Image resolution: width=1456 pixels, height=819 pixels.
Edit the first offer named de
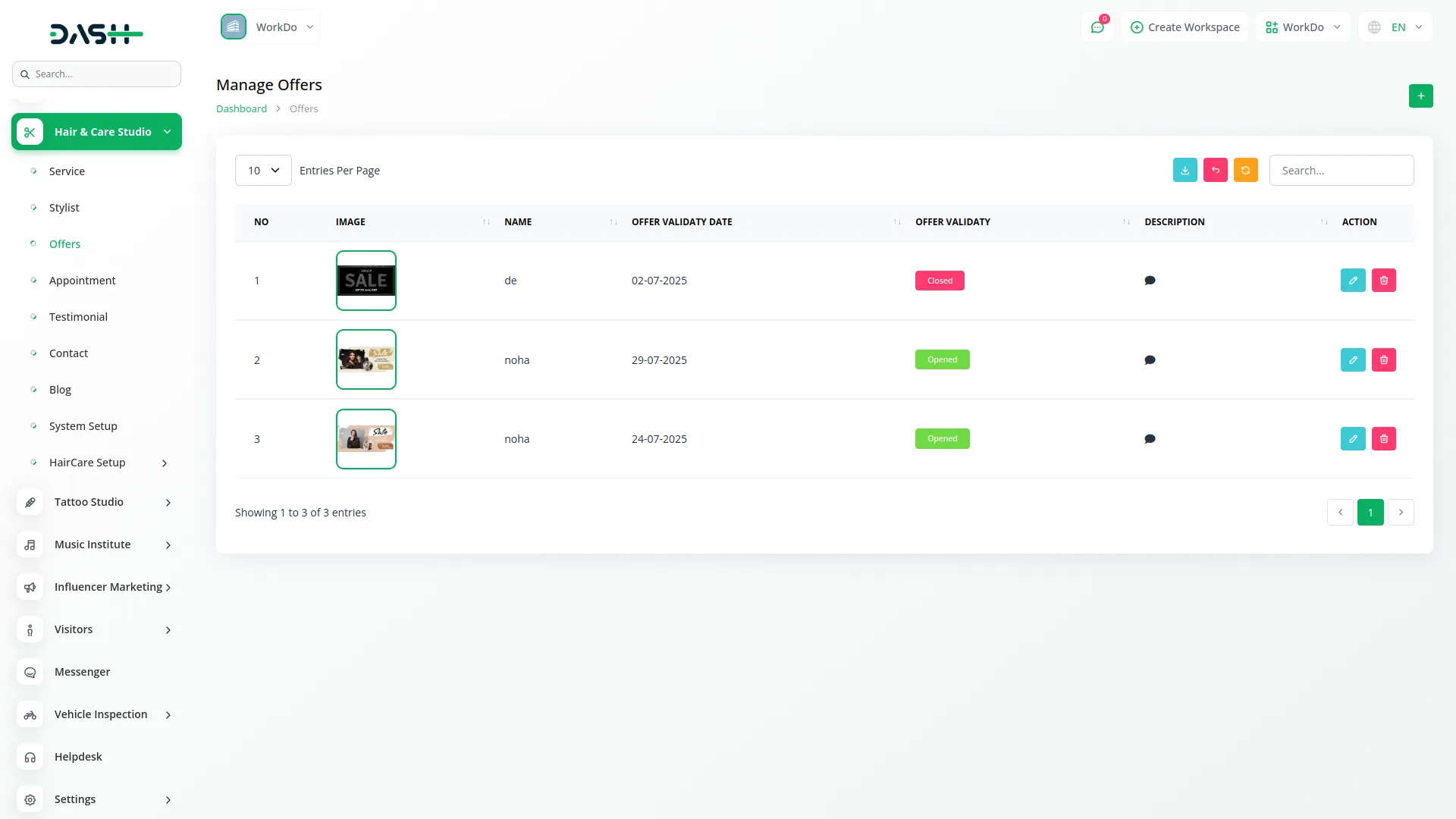1352,281
